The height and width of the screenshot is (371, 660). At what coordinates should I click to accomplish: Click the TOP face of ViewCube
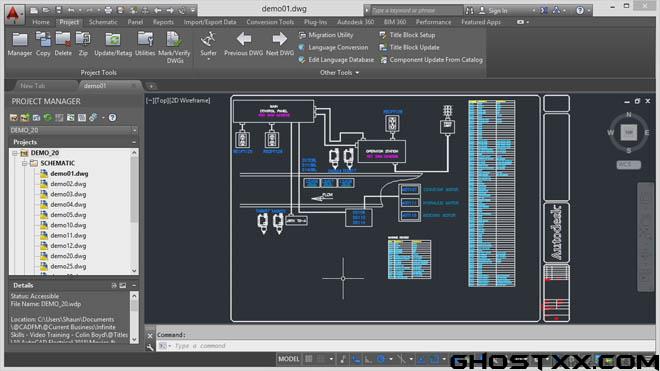(x=629, y=132)
